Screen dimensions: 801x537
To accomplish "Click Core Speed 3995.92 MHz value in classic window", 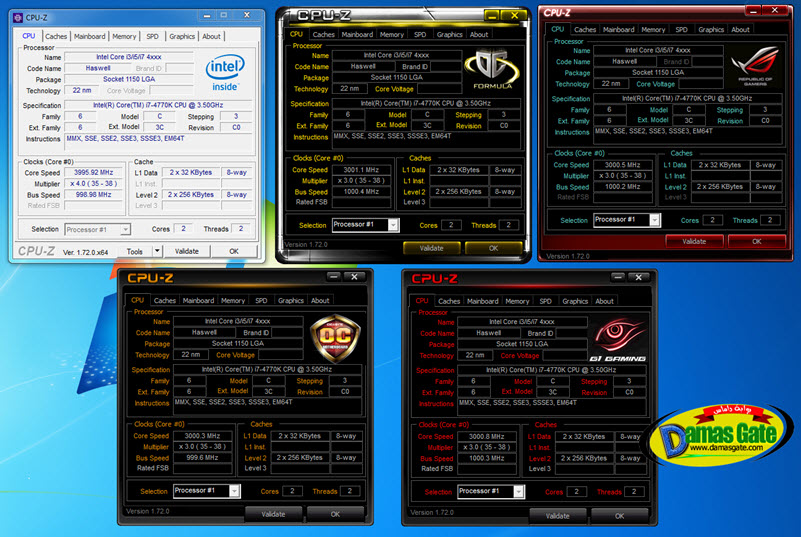I will click(93, 172).
